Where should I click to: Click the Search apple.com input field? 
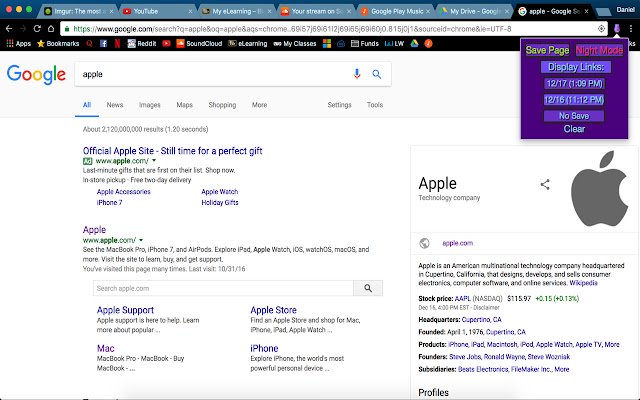tap(223, 288)
